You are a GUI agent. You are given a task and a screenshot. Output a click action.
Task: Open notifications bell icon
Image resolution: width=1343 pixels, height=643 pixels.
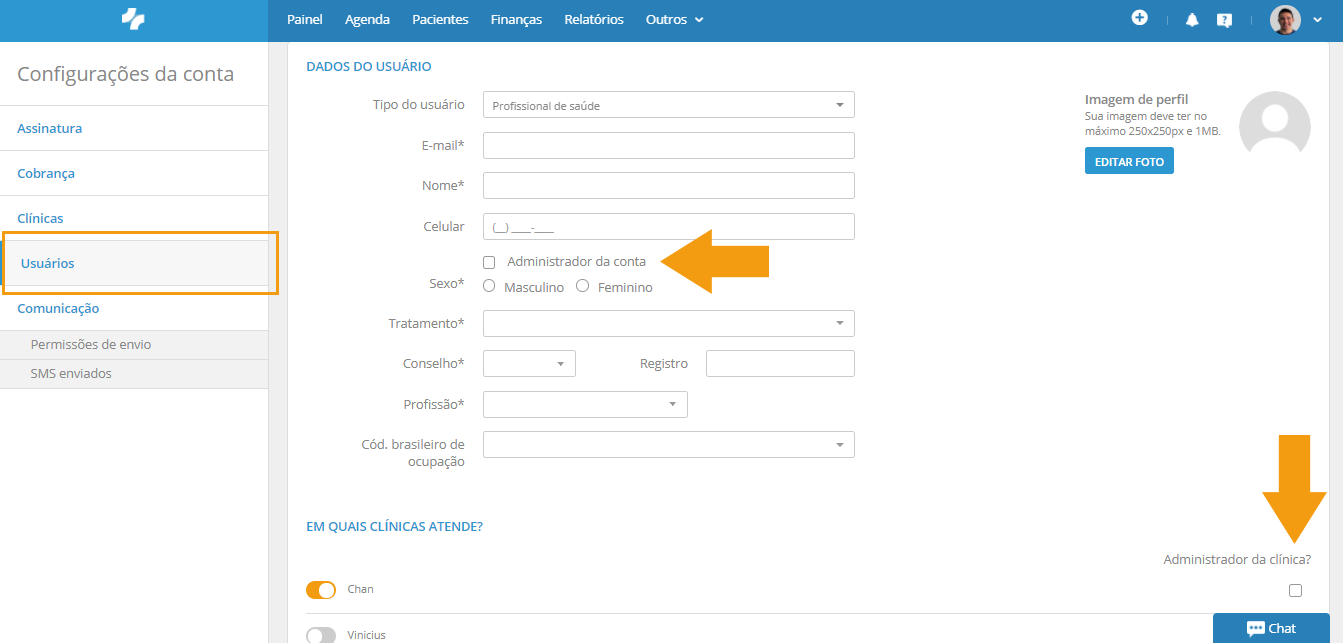tap(1192, 20)
